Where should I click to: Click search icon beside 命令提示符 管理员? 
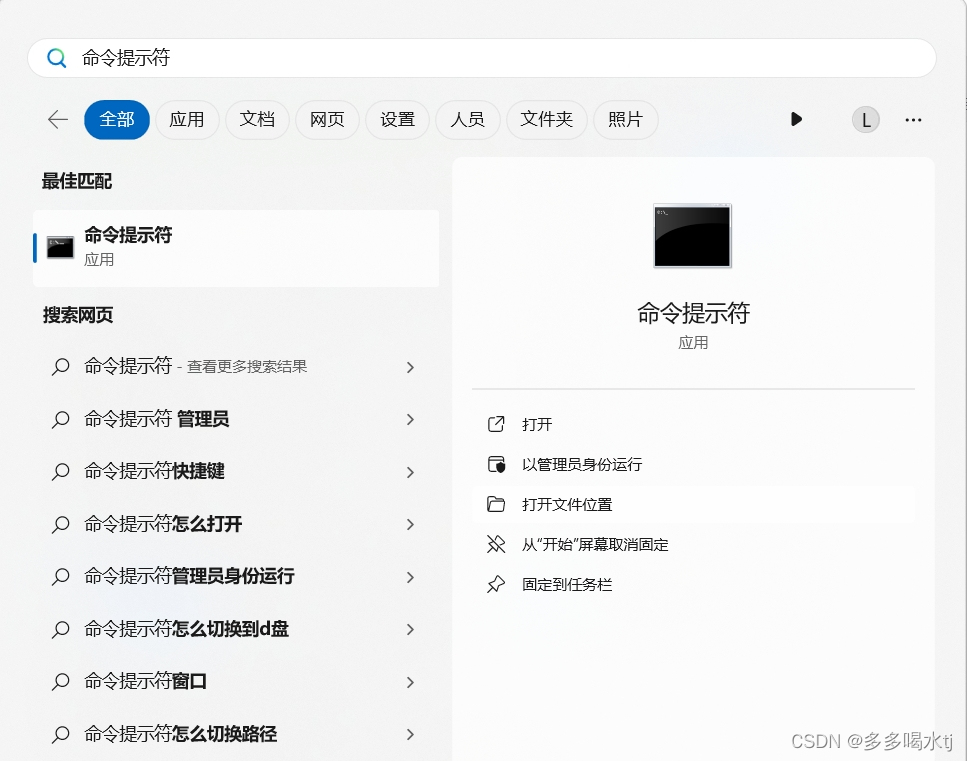point(60,419)
